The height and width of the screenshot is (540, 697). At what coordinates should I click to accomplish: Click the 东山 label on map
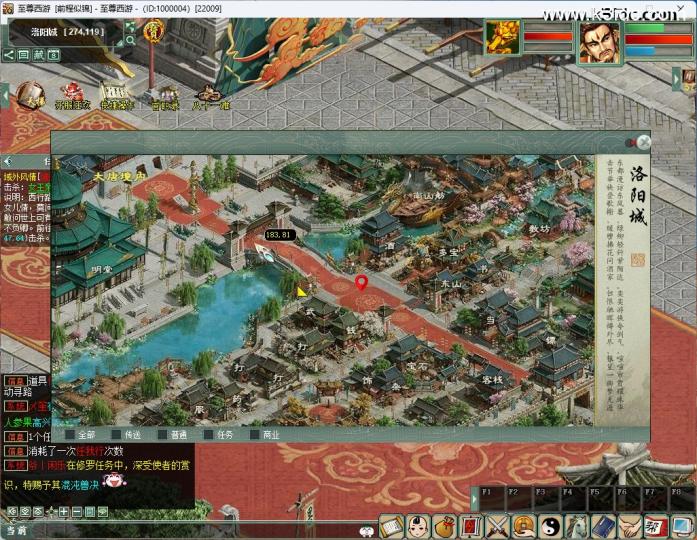451,284
